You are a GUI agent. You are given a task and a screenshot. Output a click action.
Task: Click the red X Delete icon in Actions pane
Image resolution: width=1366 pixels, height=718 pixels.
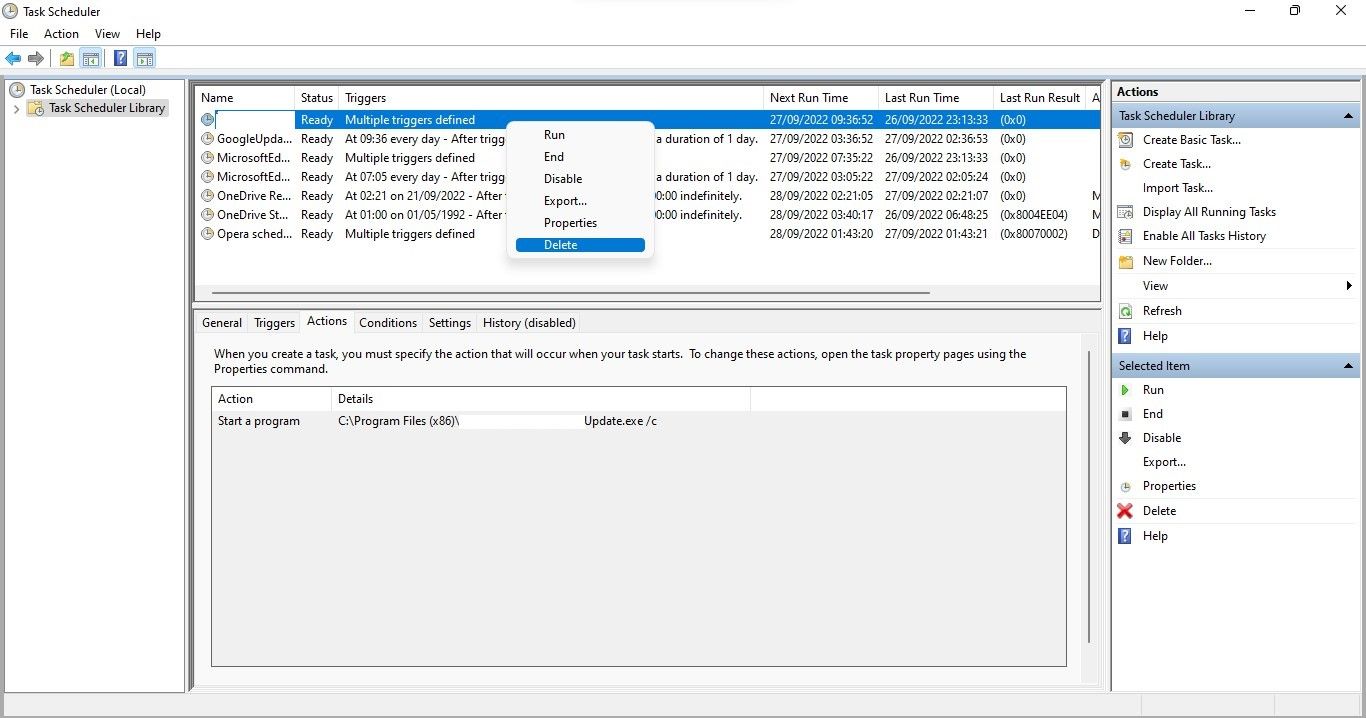(1125, 511)
